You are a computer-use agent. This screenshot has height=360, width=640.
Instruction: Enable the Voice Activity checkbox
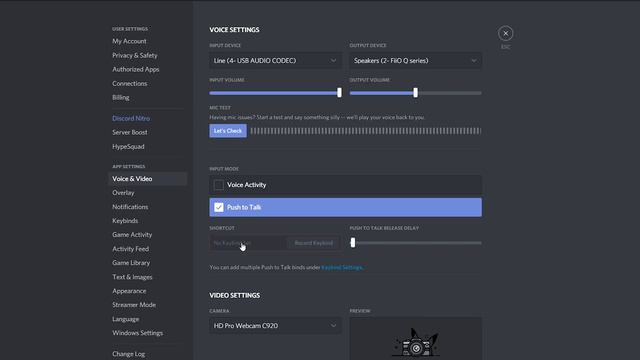(219, 185)
